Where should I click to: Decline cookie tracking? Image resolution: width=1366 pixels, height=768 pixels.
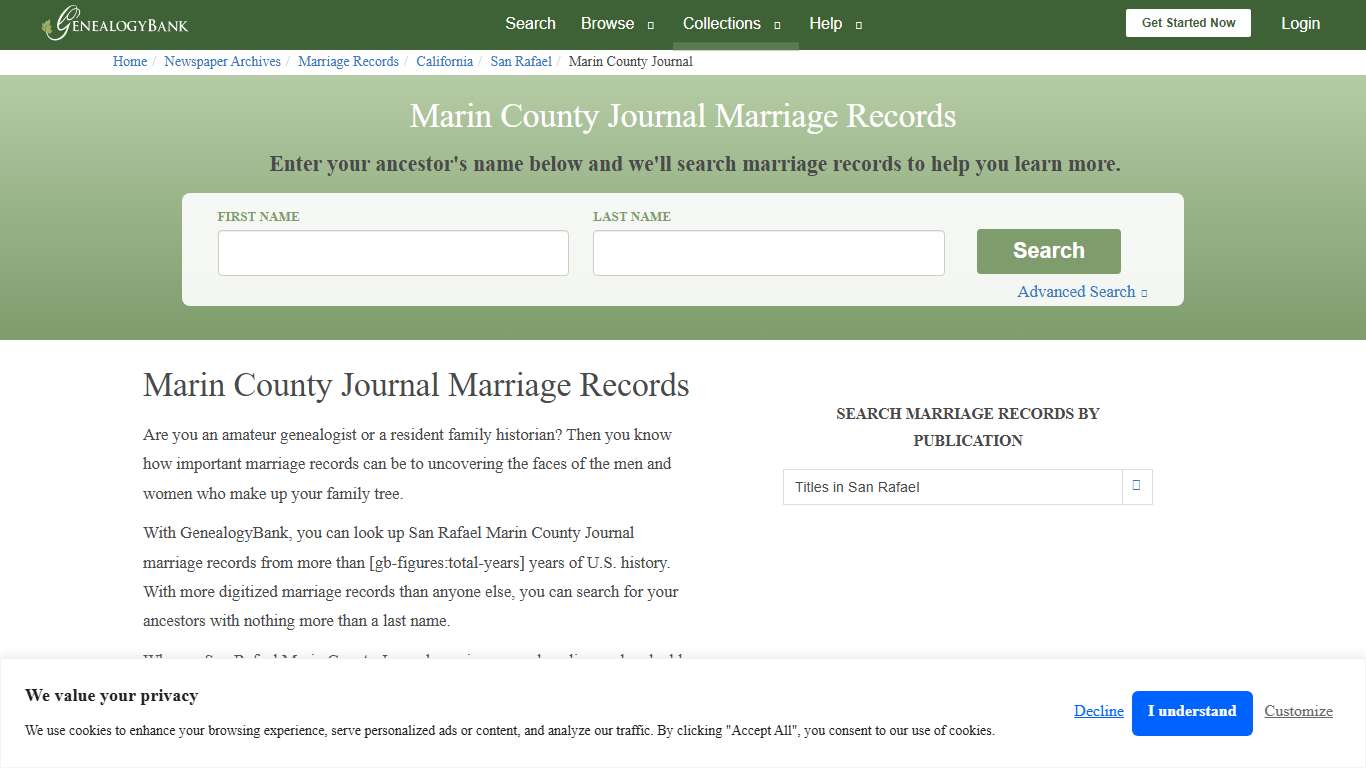(x=1098, y=711)
